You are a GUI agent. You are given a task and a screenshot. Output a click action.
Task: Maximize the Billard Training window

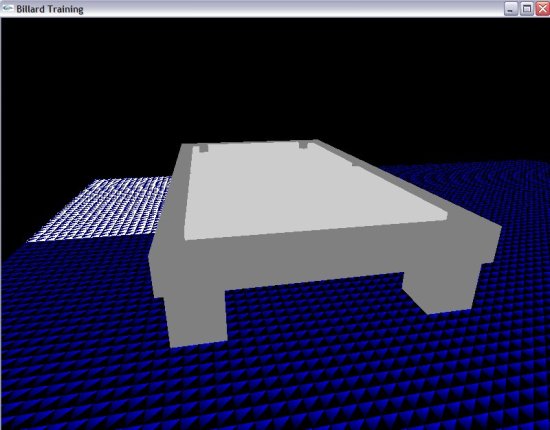[526, 9]
